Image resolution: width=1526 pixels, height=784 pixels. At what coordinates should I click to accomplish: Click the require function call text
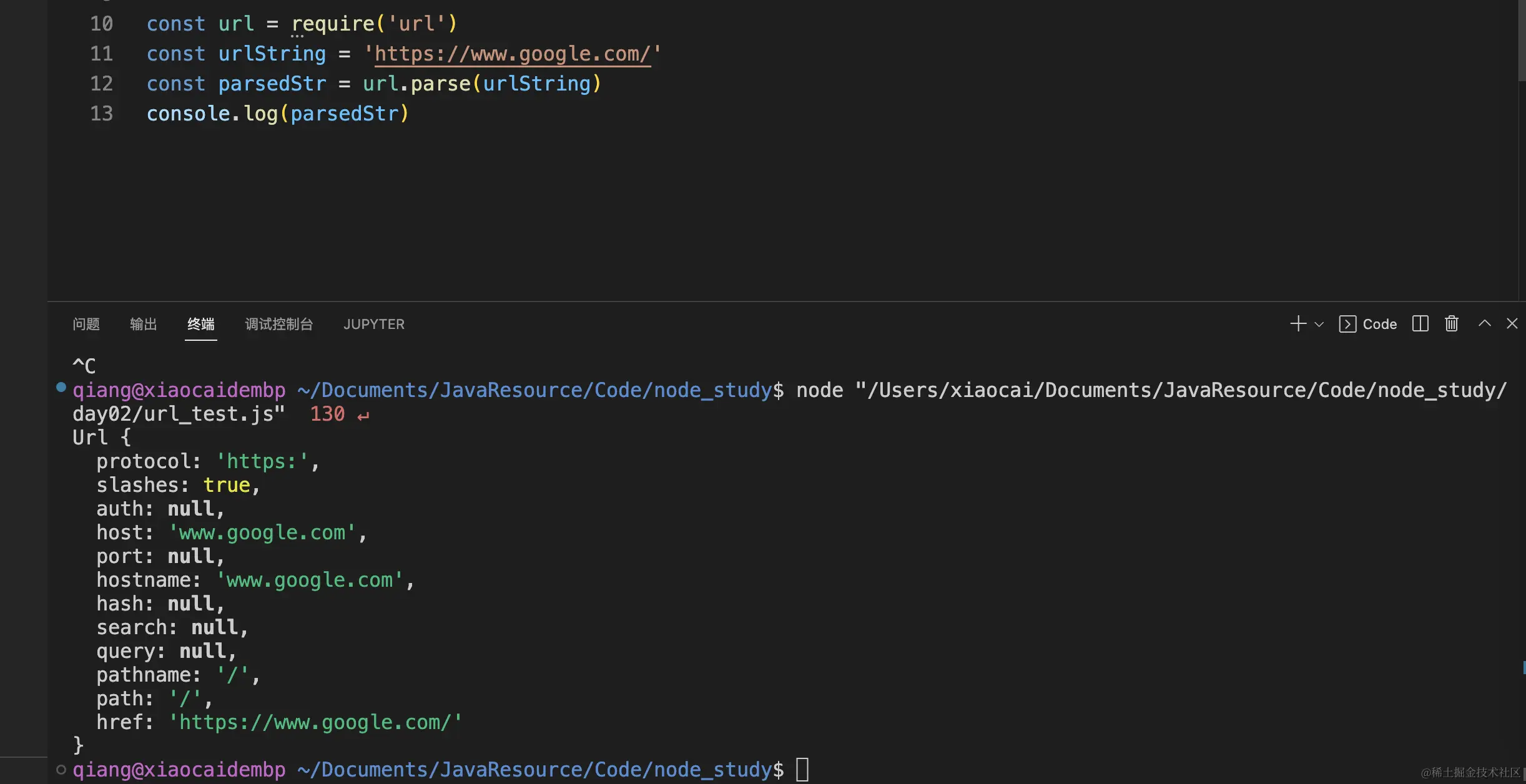[x=332, y=24]
